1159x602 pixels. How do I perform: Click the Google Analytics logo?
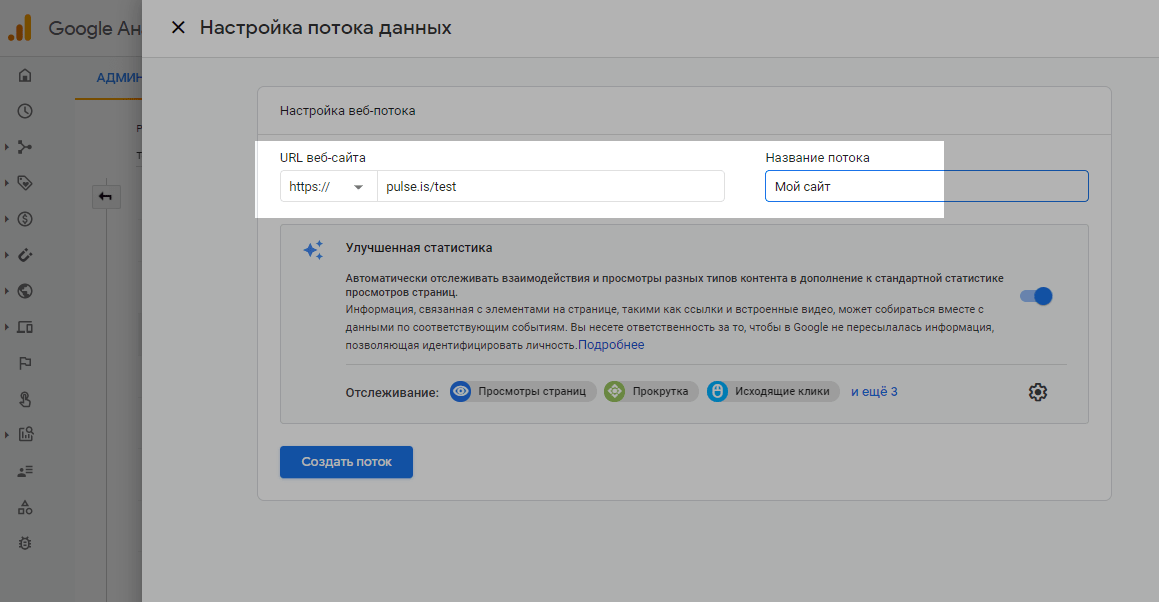point(20,28)
